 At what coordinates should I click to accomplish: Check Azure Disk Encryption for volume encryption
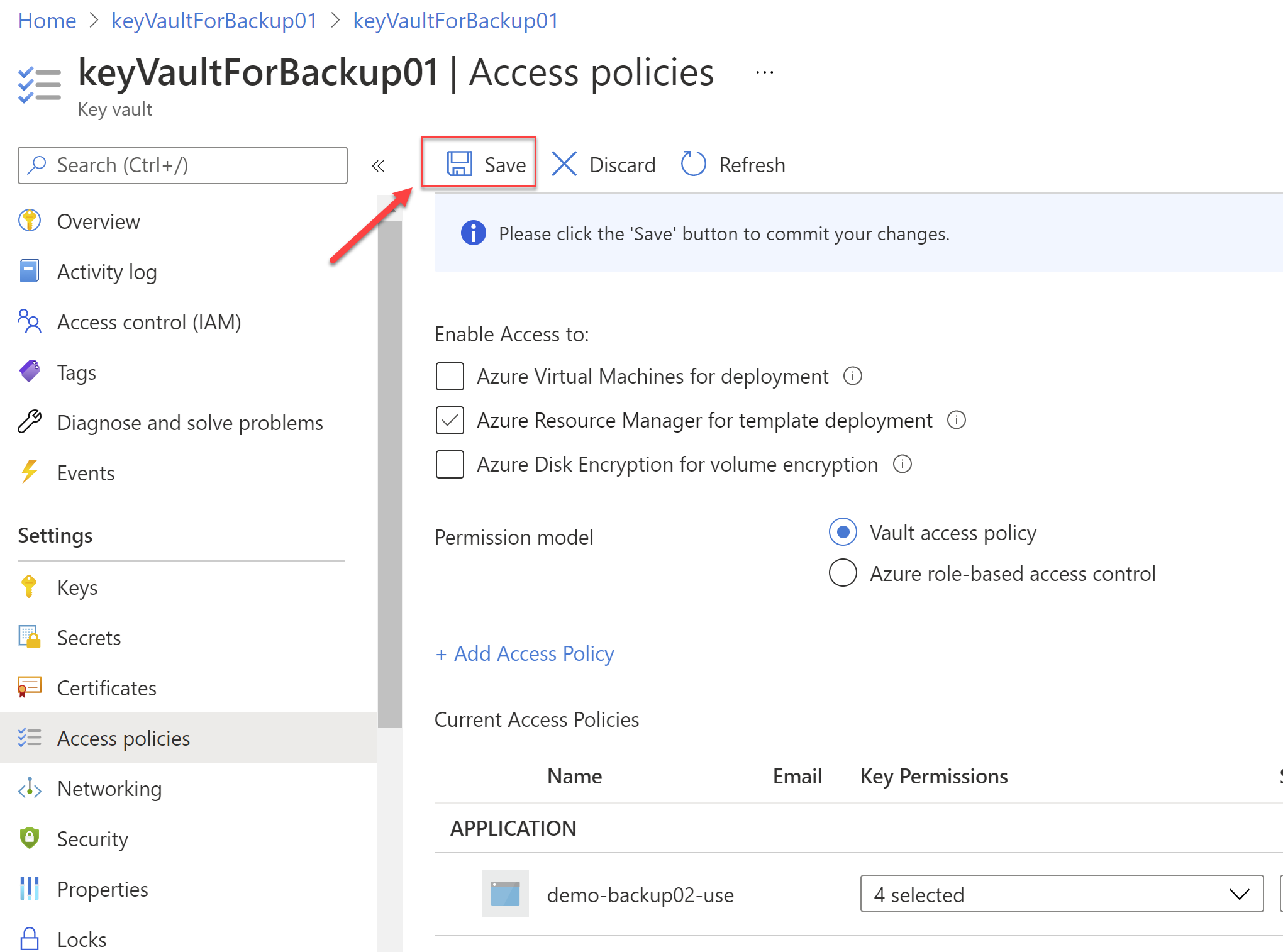(450, 464)
